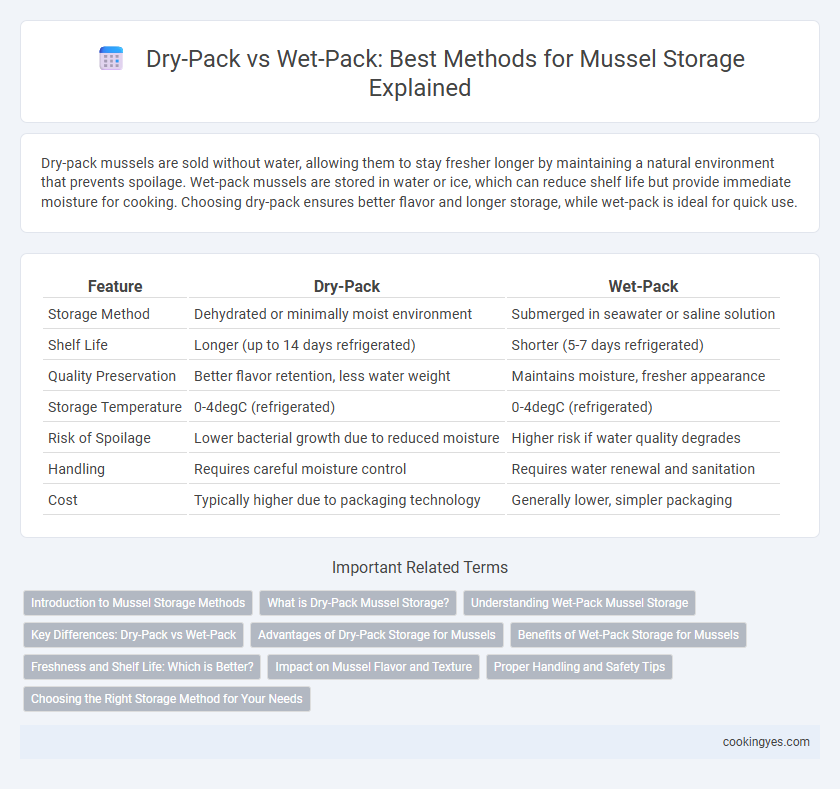Screen dimensions: 840x789
Task: Select the 'Feature' column header
Action: (115, 286)
